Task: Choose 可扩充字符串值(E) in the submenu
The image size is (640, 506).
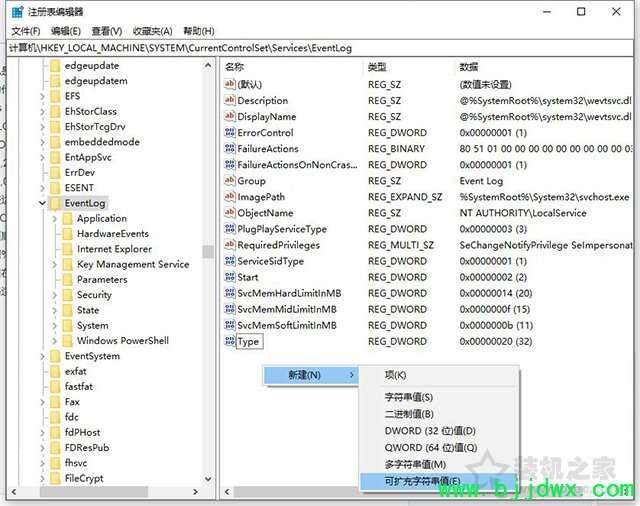Action: coord(439,481)
